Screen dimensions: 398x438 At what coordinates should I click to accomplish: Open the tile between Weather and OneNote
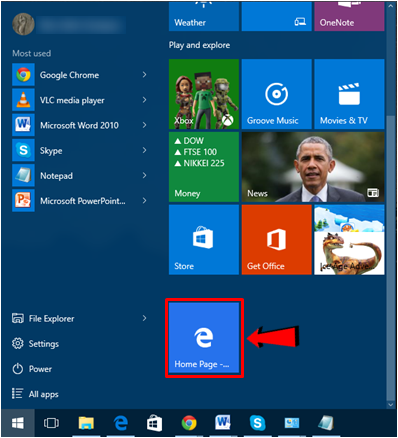point(277,16)
